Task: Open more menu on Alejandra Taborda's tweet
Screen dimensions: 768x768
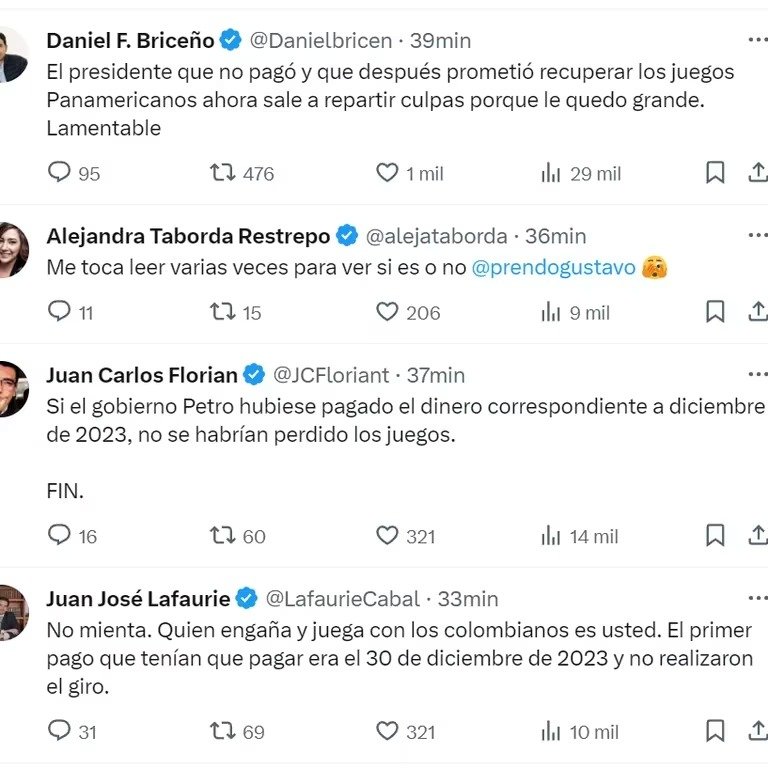Action: click(758, 236)
